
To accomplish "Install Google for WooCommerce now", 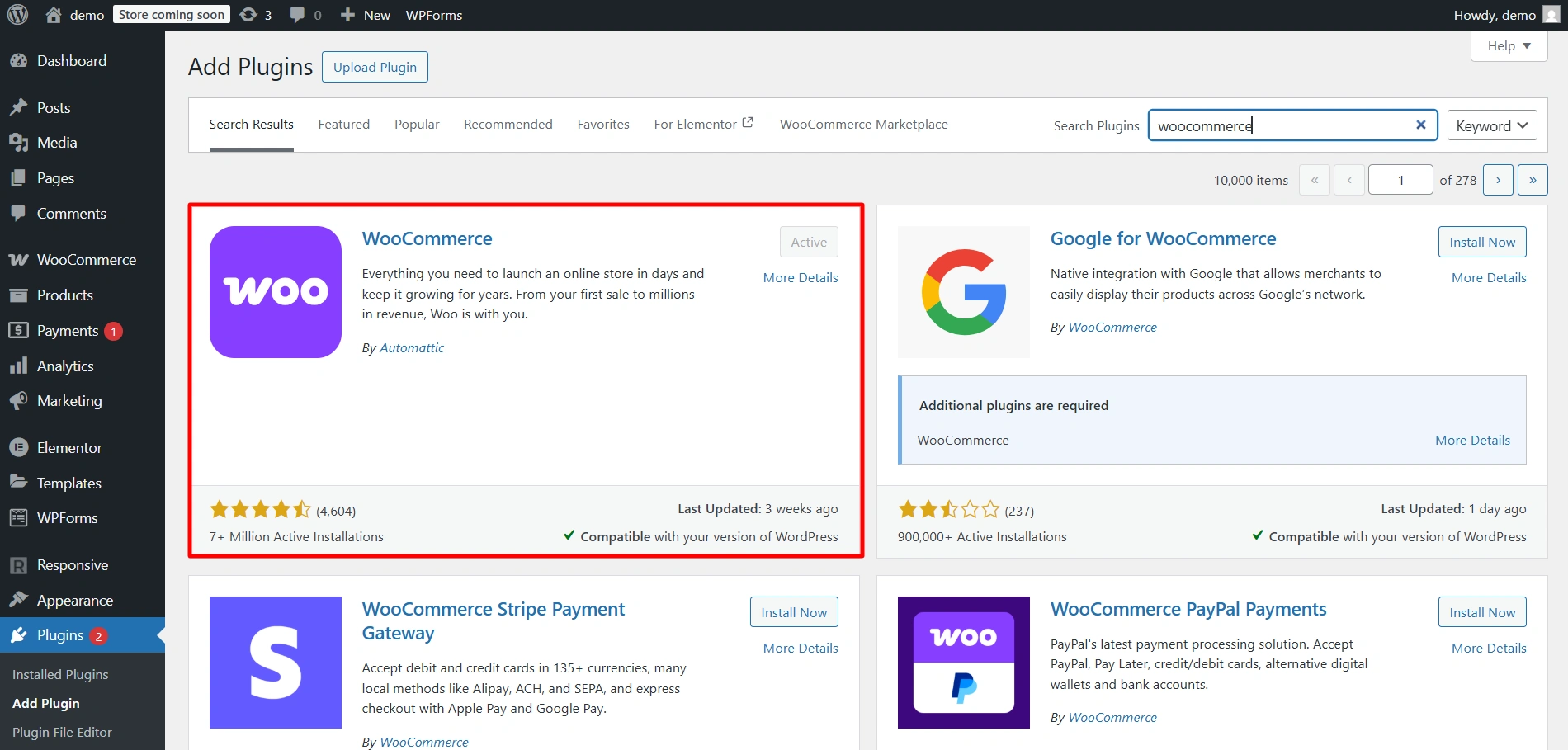I will 1482,242.
